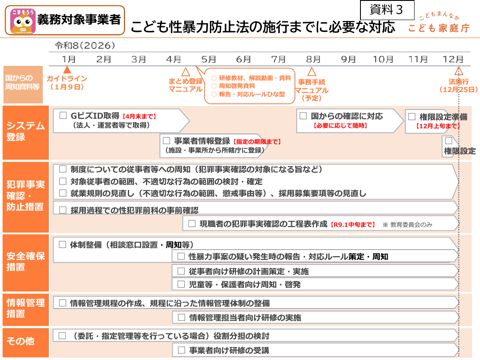Check the small 権限設定 box near 12月

pyautogui.click(x=449, y=140)
